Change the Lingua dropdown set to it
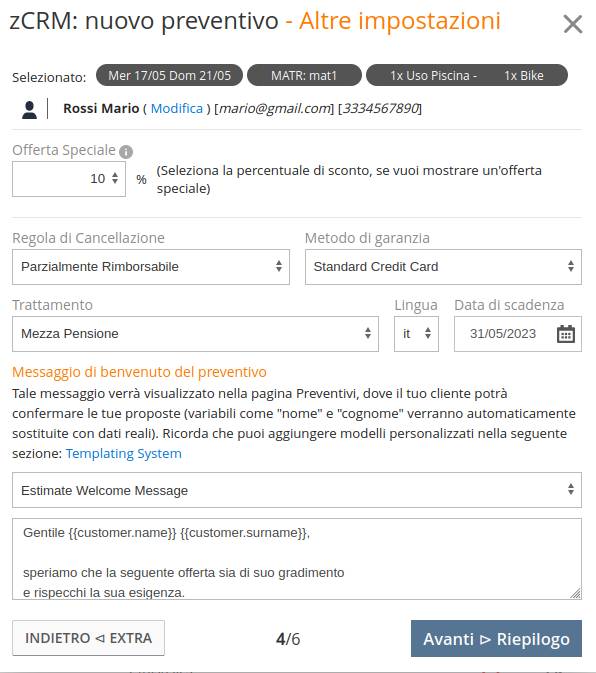Screen dimensions: 596x673 pos(416,333)
